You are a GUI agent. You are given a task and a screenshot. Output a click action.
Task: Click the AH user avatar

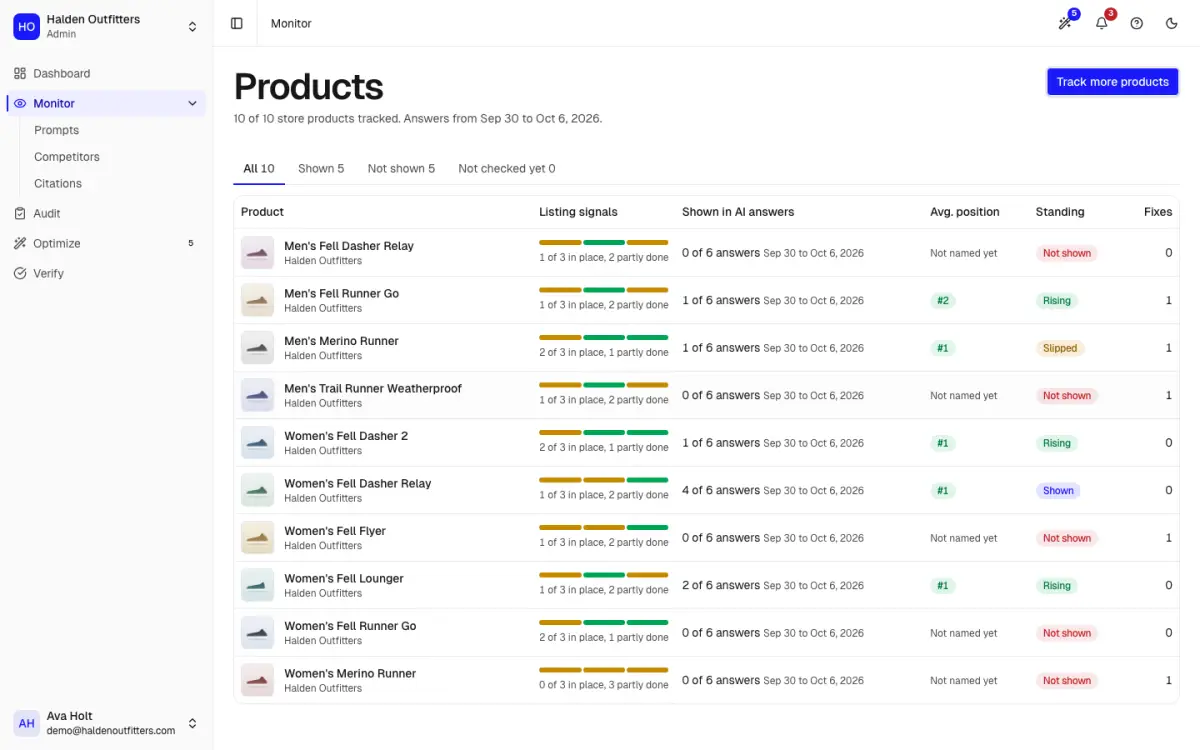tap(26, 723)
